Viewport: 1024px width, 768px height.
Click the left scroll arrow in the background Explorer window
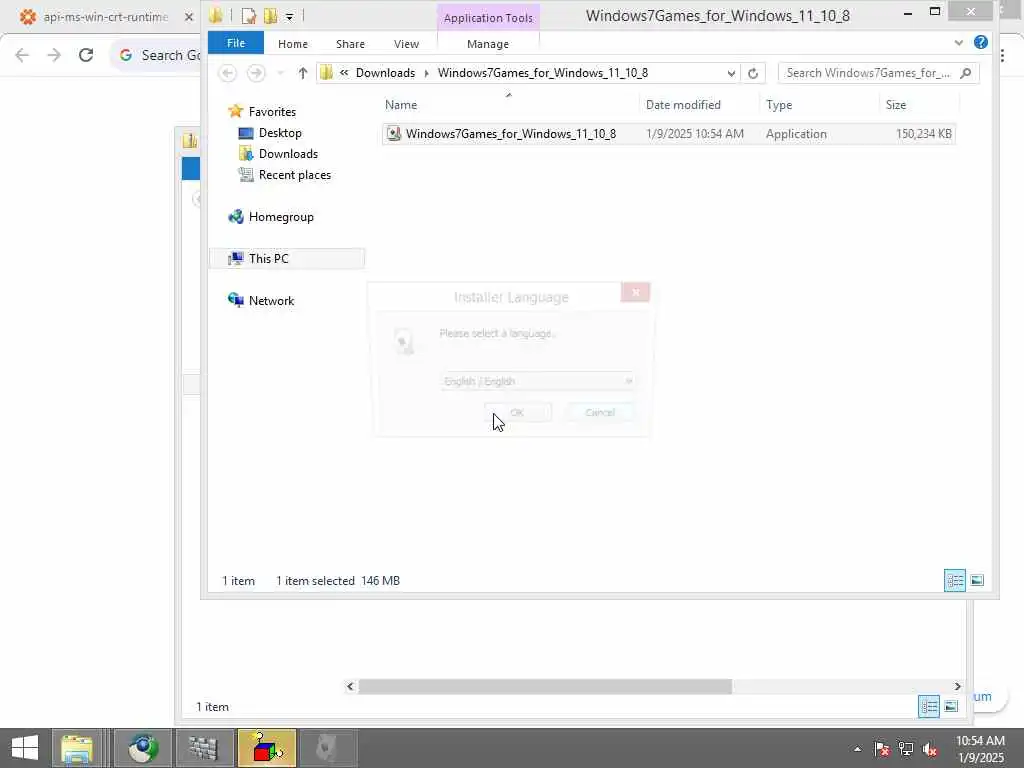[350, 686]
